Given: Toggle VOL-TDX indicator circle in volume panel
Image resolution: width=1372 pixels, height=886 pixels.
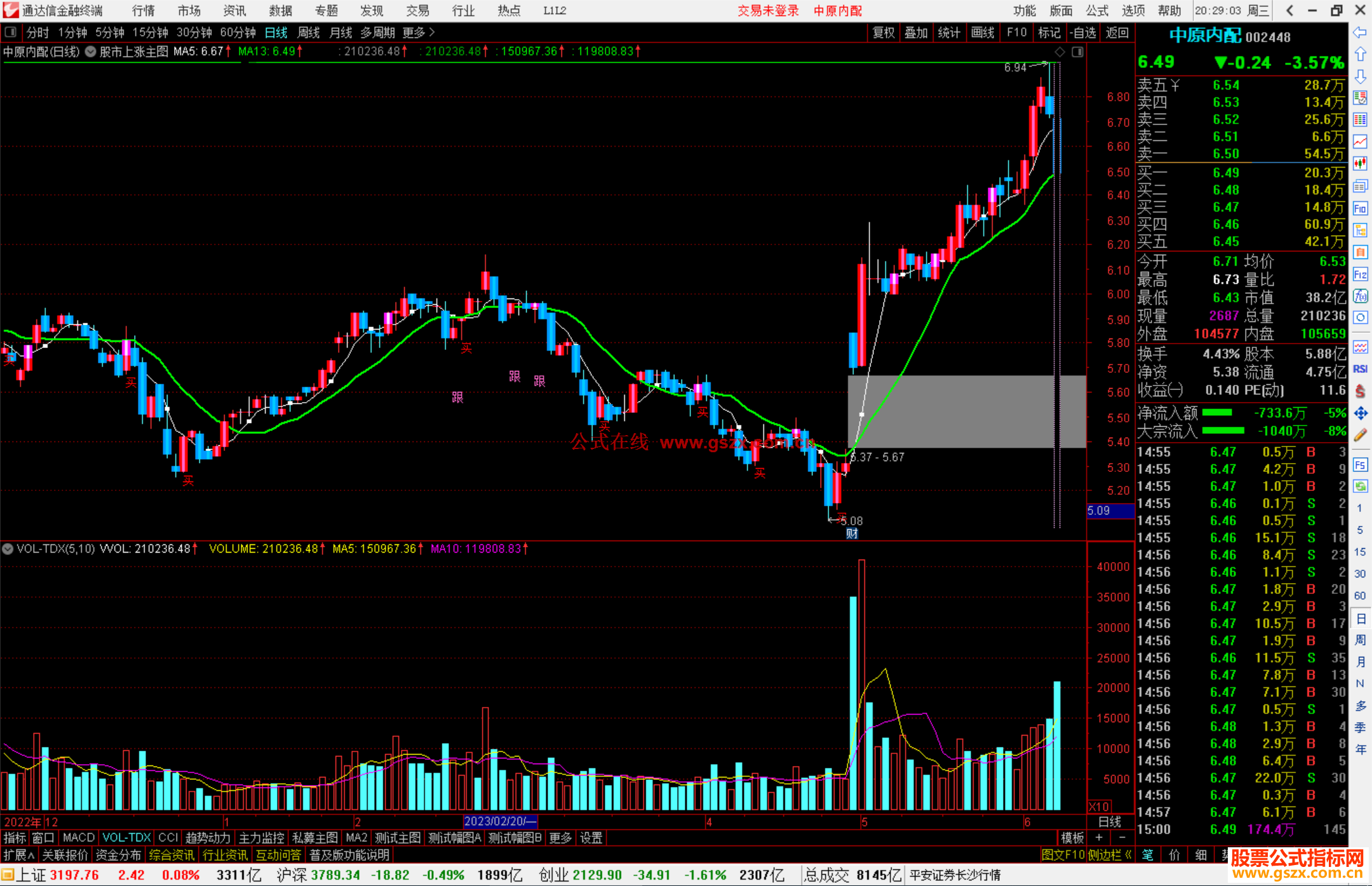Looking at the screenshot, I should pyautogui.click(x=8, y=549).
